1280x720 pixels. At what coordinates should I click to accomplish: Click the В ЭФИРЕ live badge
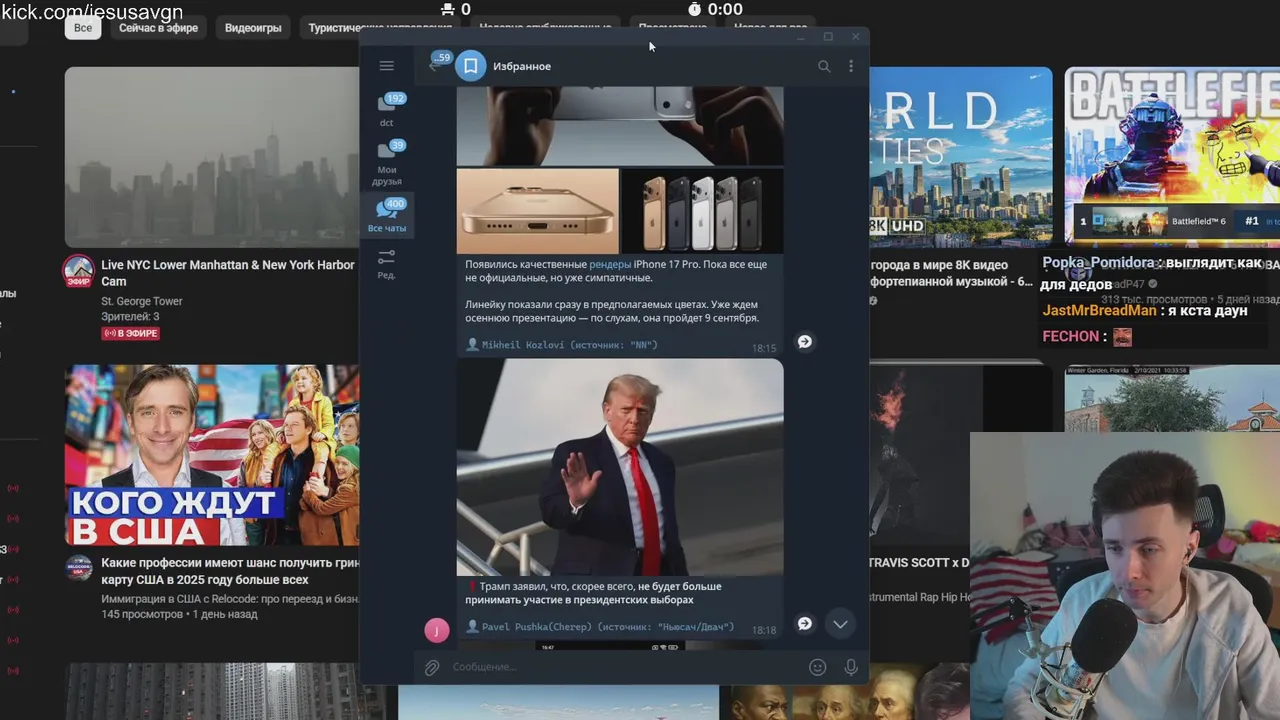pyautogui.click(x=130, y=333)
